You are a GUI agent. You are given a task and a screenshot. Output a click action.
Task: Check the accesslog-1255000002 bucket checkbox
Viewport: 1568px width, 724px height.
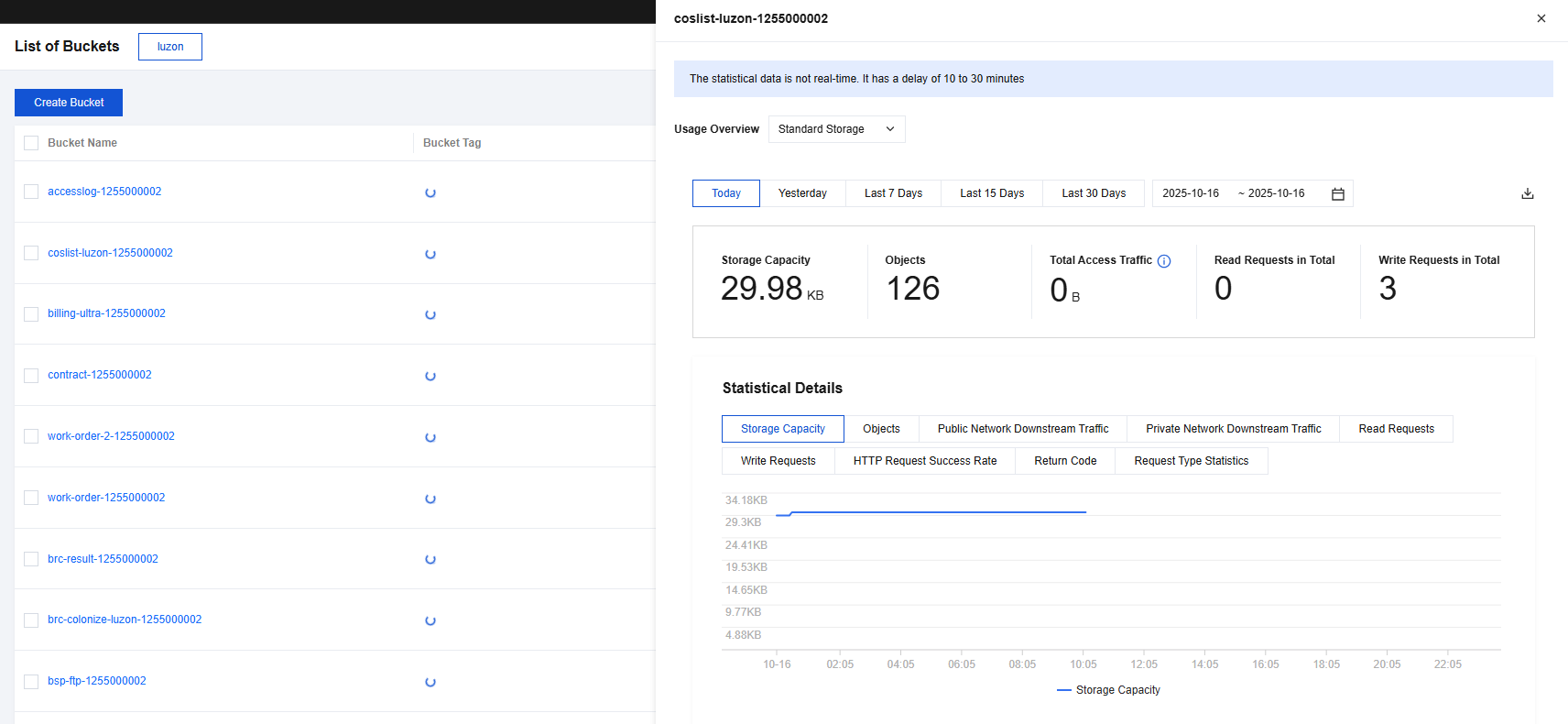tap(31, 192)
